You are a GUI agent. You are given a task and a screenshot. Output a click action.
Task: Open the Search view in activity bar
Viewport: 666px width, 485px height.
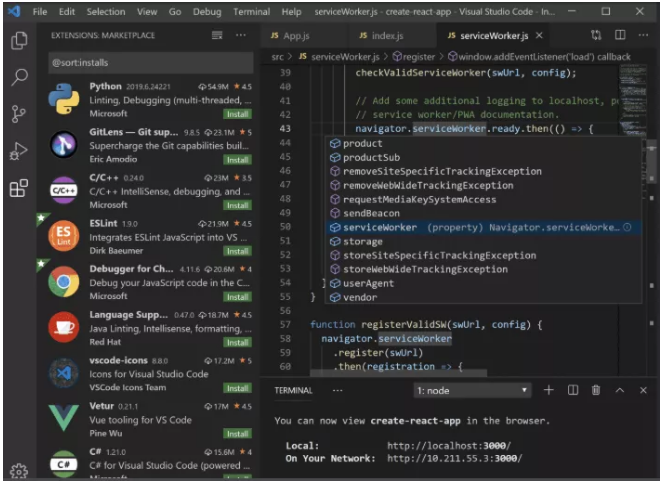click(19, 77)
